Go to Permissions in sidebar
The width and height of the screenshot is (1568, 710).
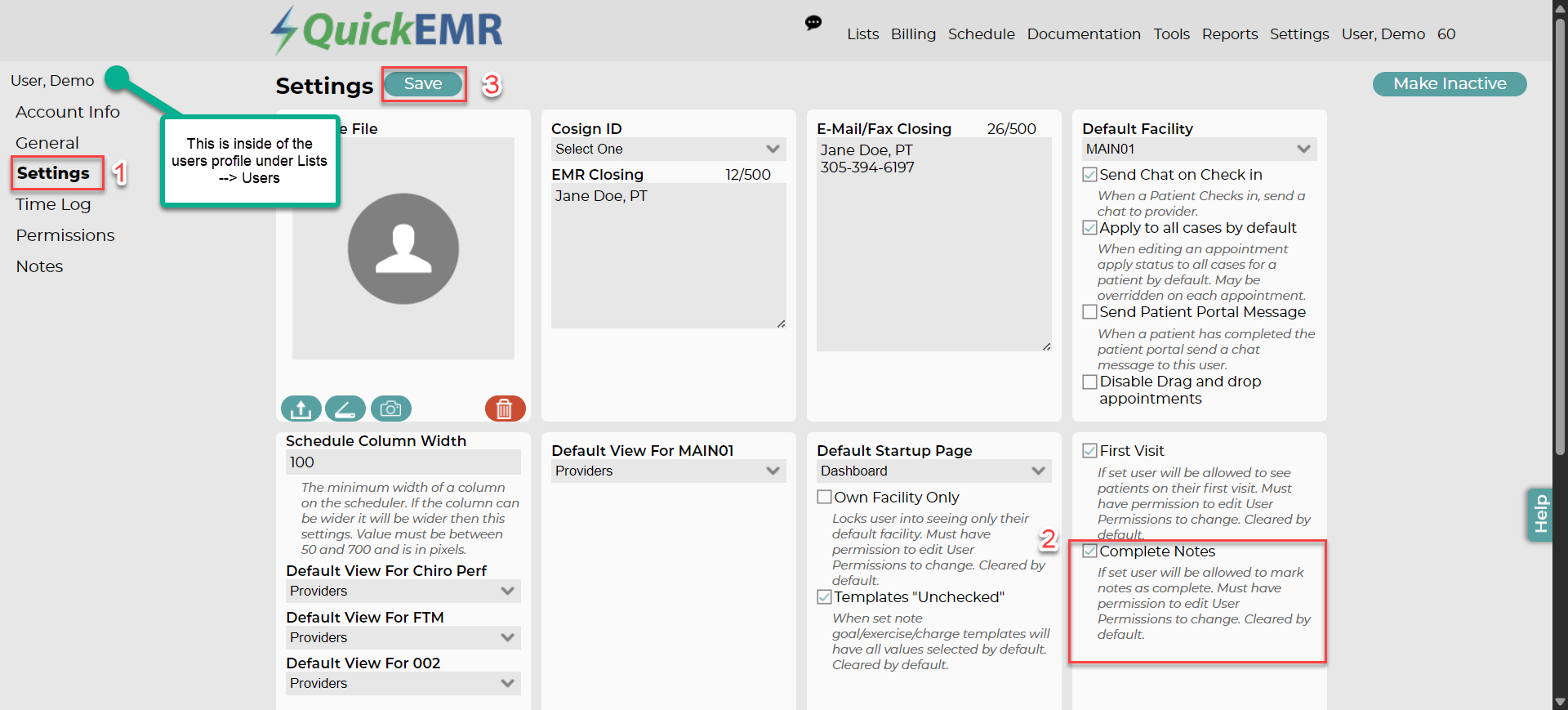pyautogui.click(x=65, y=235)
